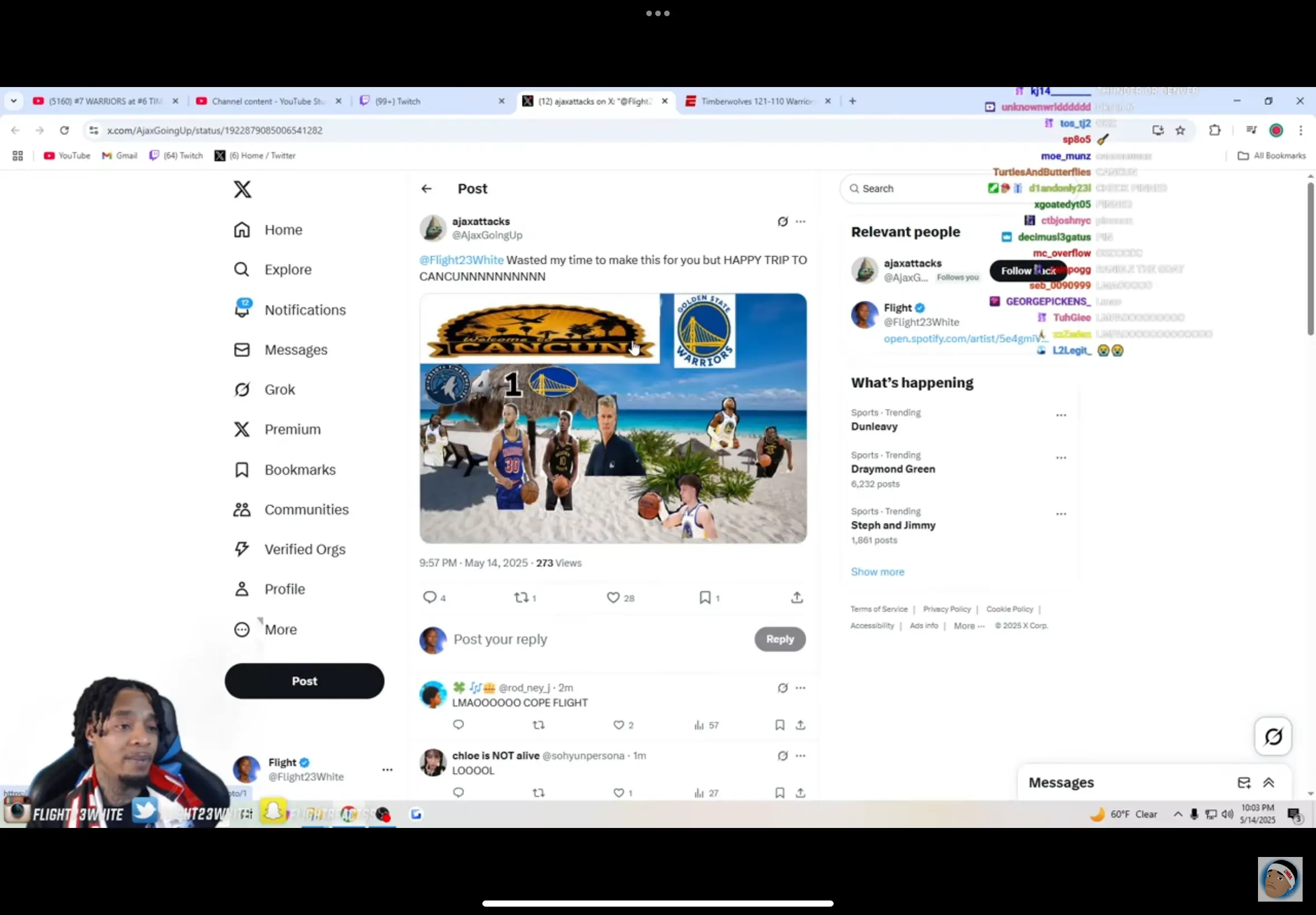Screen dimensions: 1316x915
Task: Bookmark the ajaxattacks post
Action: pyautogui.click(x=705, y=598)
